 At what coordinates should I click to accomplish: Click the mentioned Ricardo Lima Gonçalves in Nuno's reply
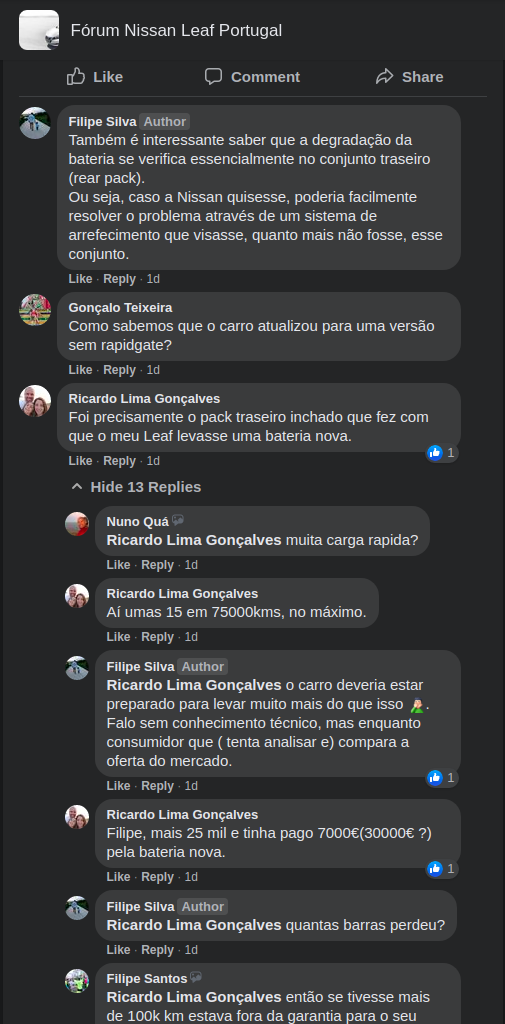pos(194,540)
